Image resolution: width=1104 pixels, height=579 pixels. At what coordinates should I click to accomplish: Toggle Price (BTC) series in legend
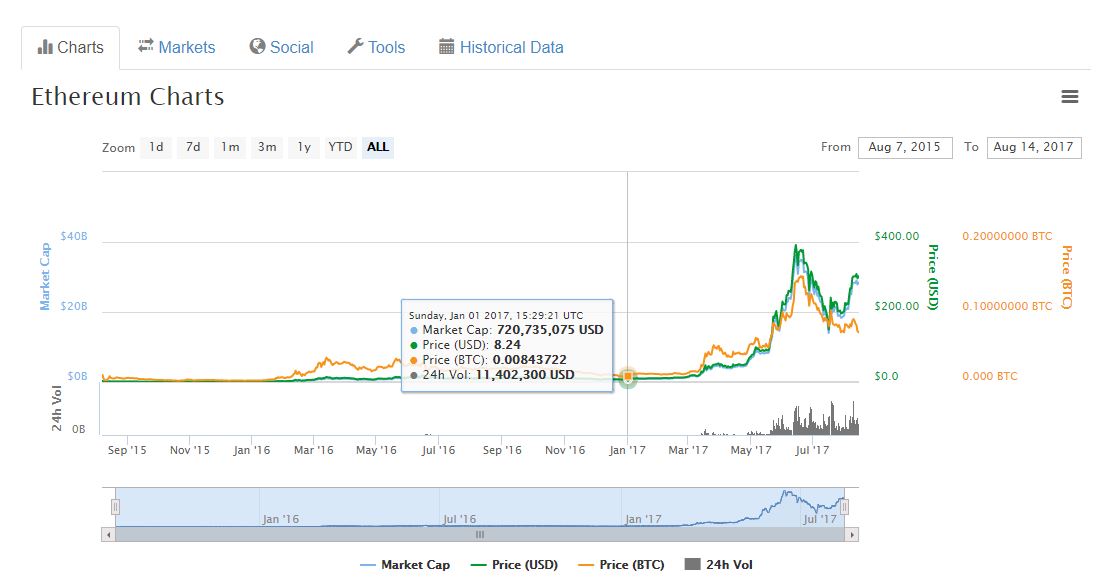pyautogui.click(x=621, y=565)
